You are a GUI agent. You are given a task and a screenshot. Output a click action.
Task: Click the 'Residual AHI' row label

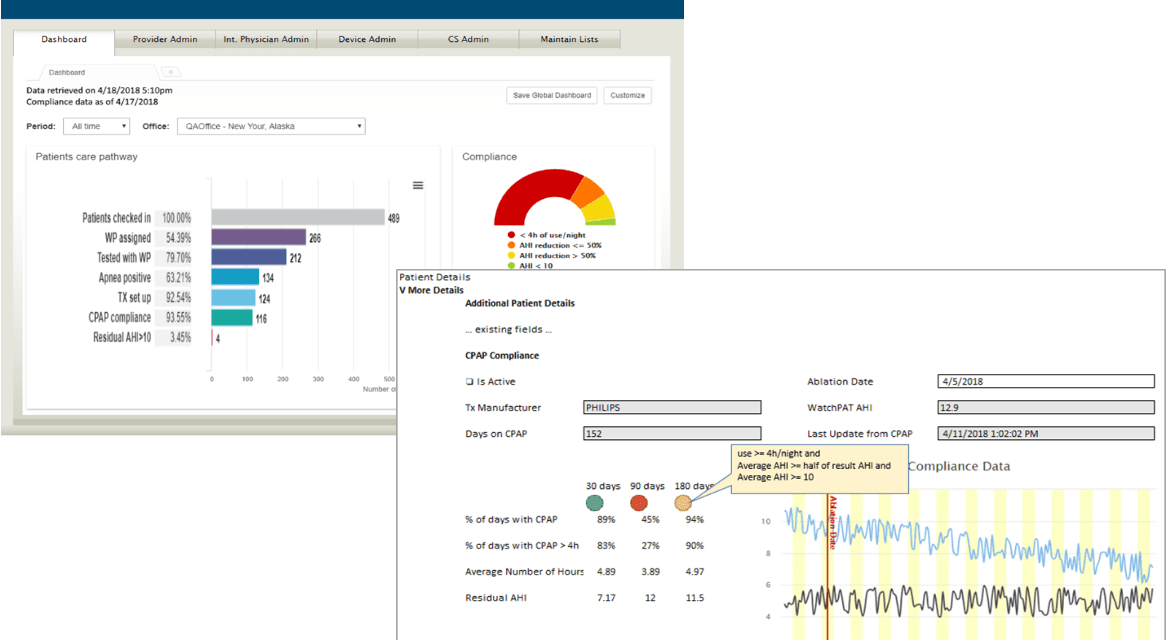(x=496, y=598)
